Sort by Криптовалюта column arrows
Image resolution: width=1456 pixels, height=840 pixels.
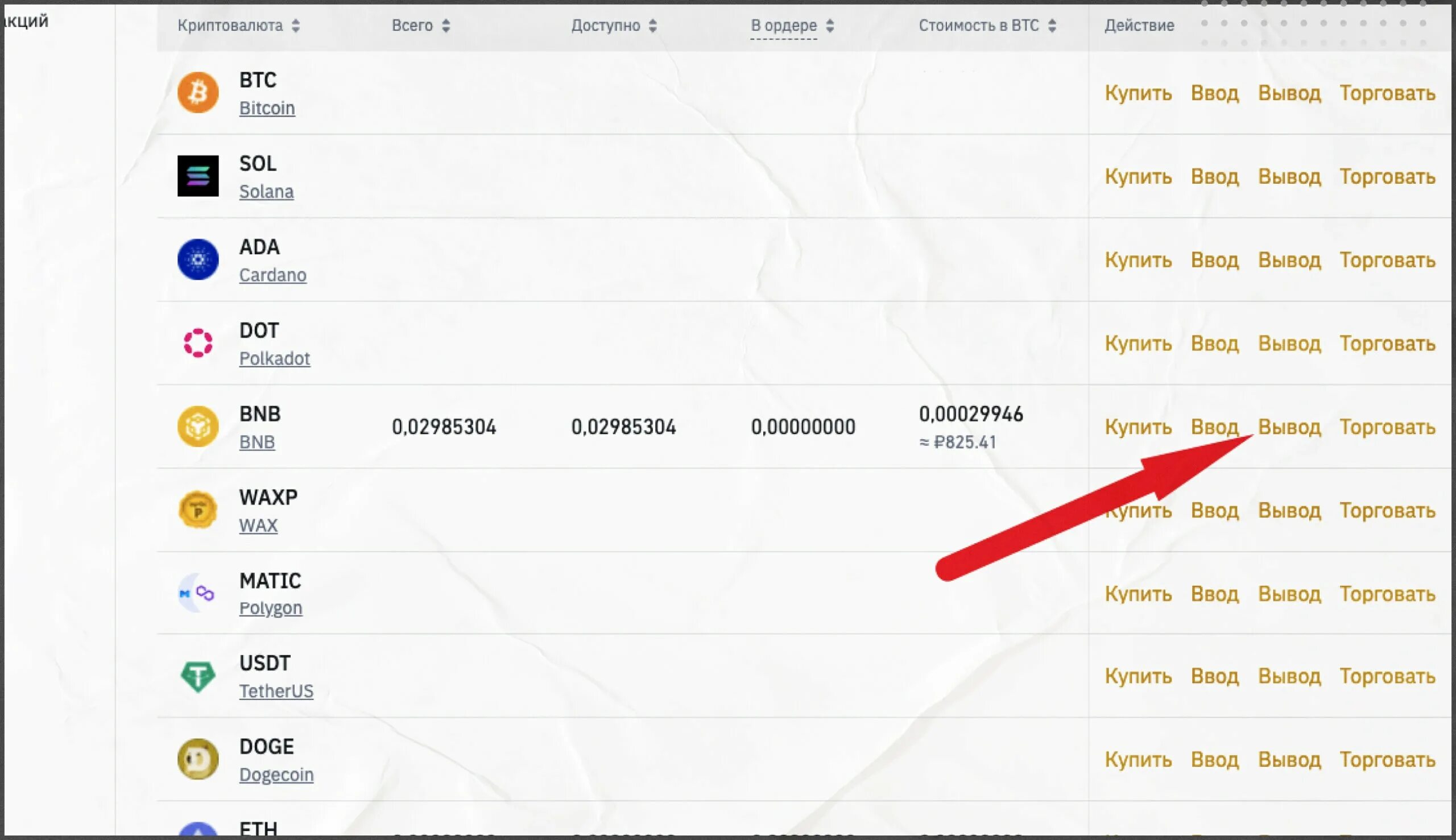pyautogui.click(x=296, y=26)
